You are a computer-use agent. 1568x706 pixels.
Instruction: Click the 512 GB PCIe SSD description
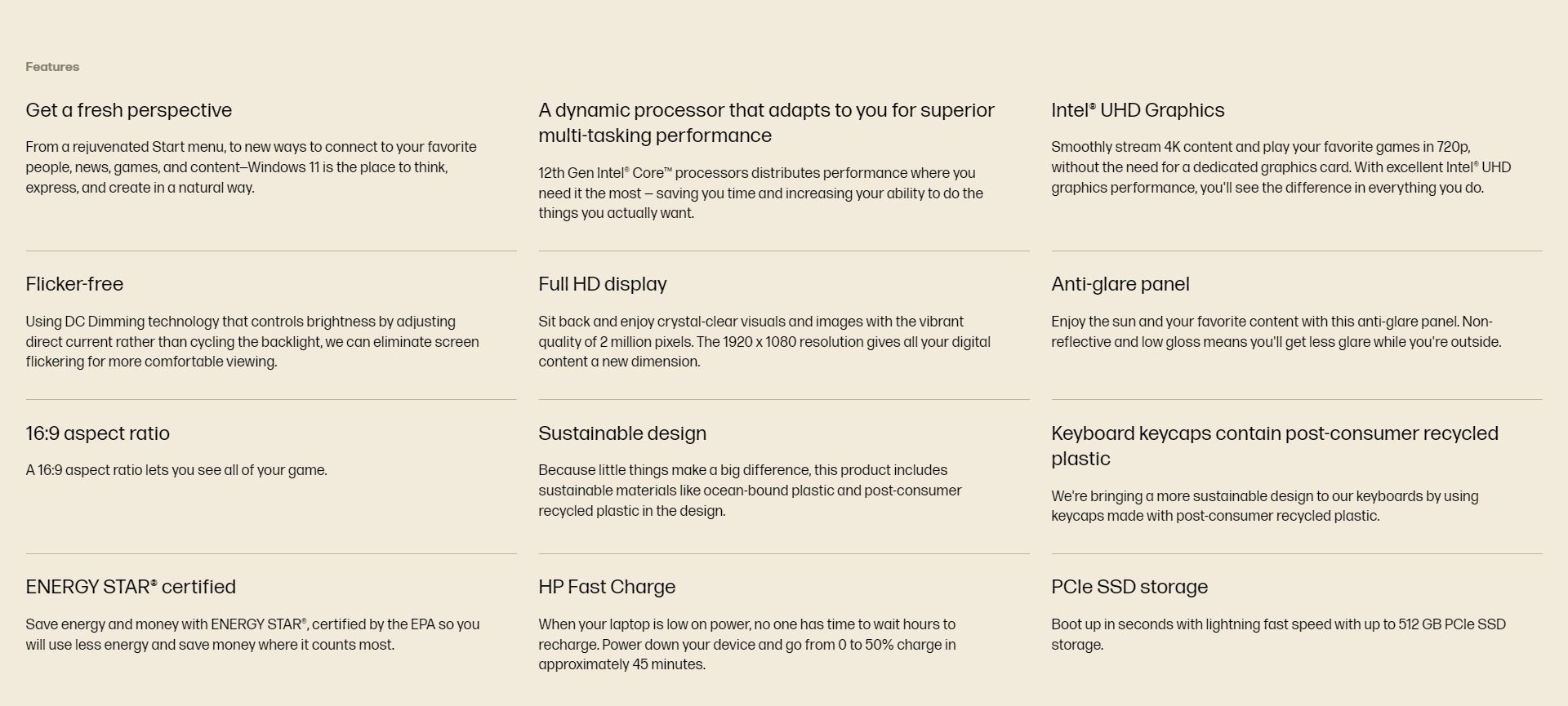click(x=1278, y=634)
